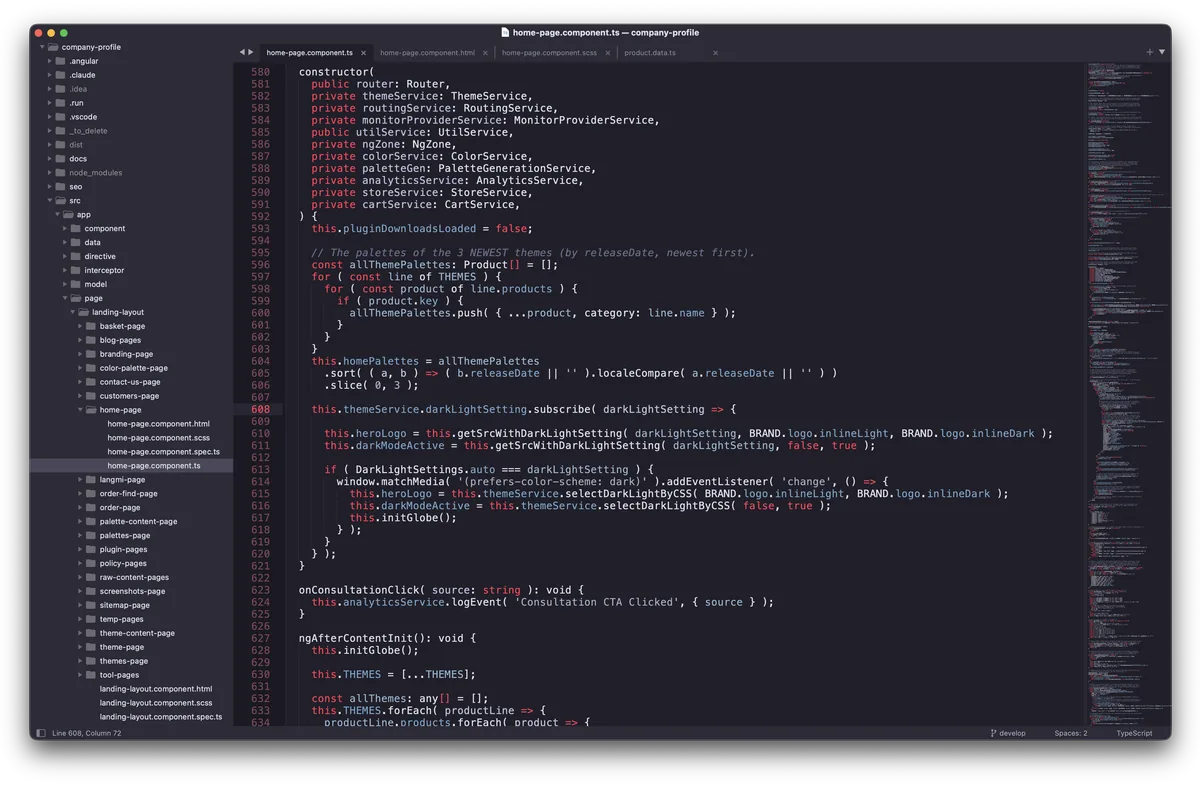The height and width of the screenshot is (787, 1200).
Task: Click the directive folder icon
Action: (x=76, y=257)
